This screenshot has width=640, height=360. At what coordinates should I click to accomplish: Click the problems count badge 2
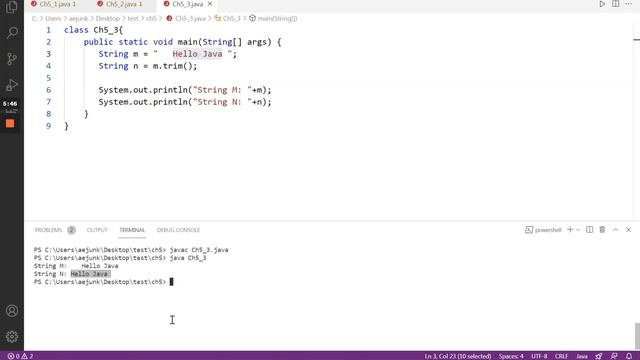(71, 230)
